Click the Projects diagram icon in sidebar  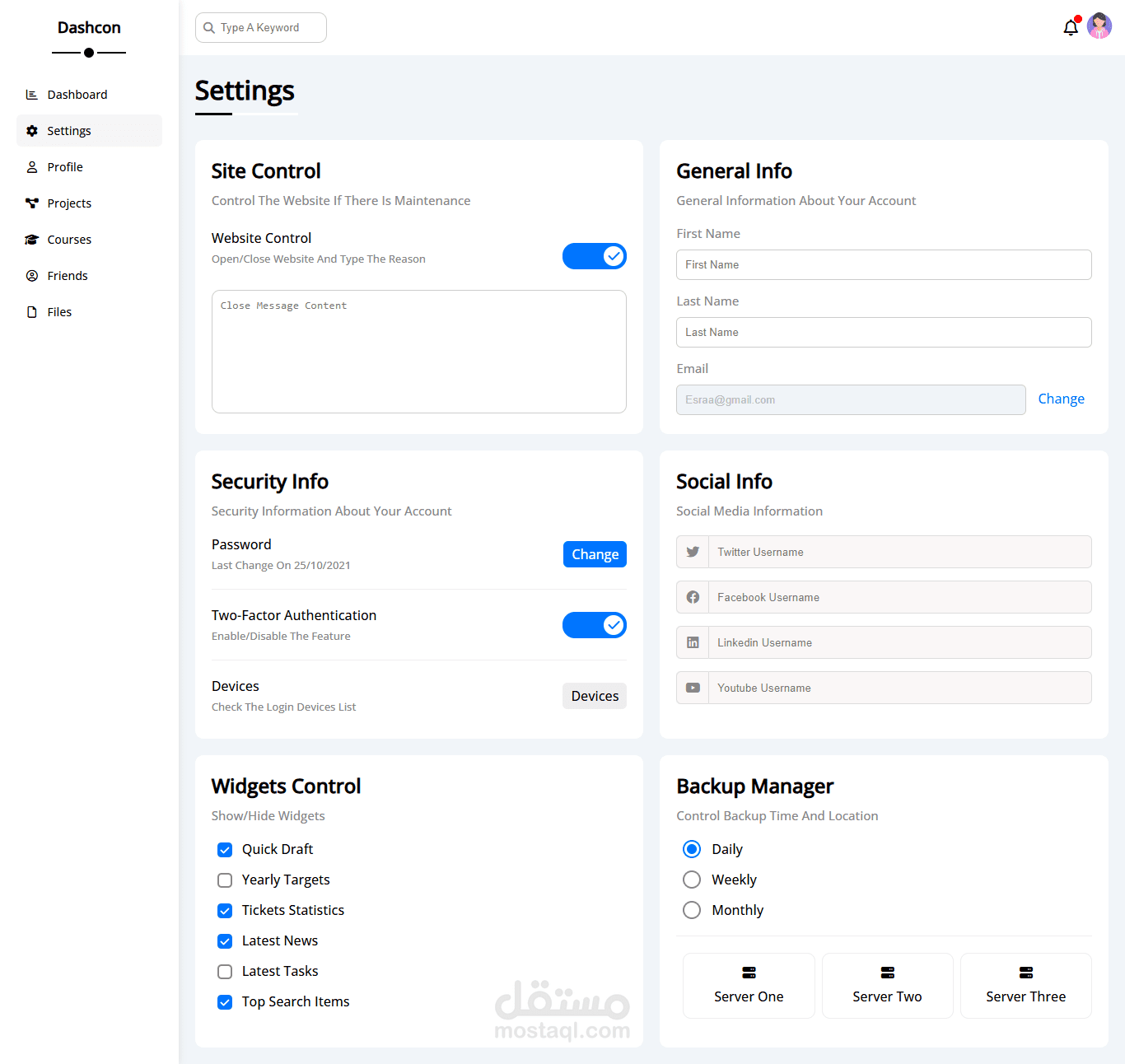[x=32, y=203]
